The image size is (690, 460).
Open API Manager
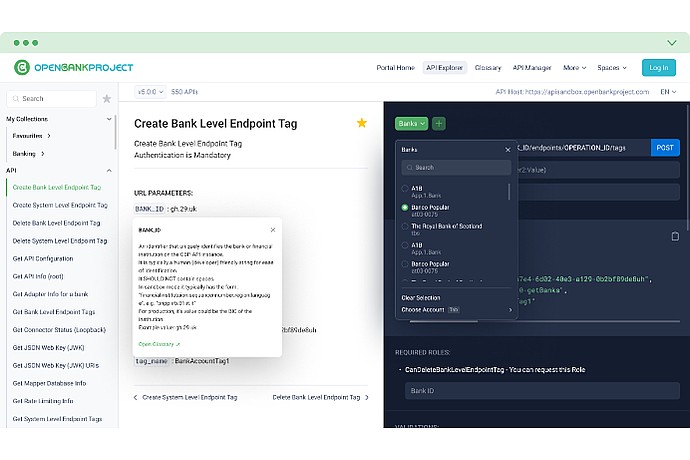pos(532,68)
